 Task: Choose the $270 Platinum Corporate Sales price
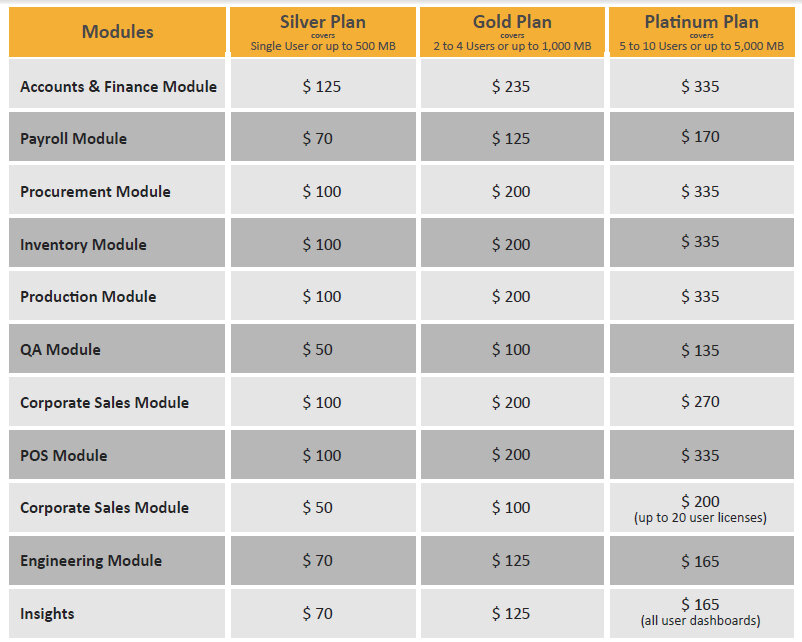tap(700, 402)
